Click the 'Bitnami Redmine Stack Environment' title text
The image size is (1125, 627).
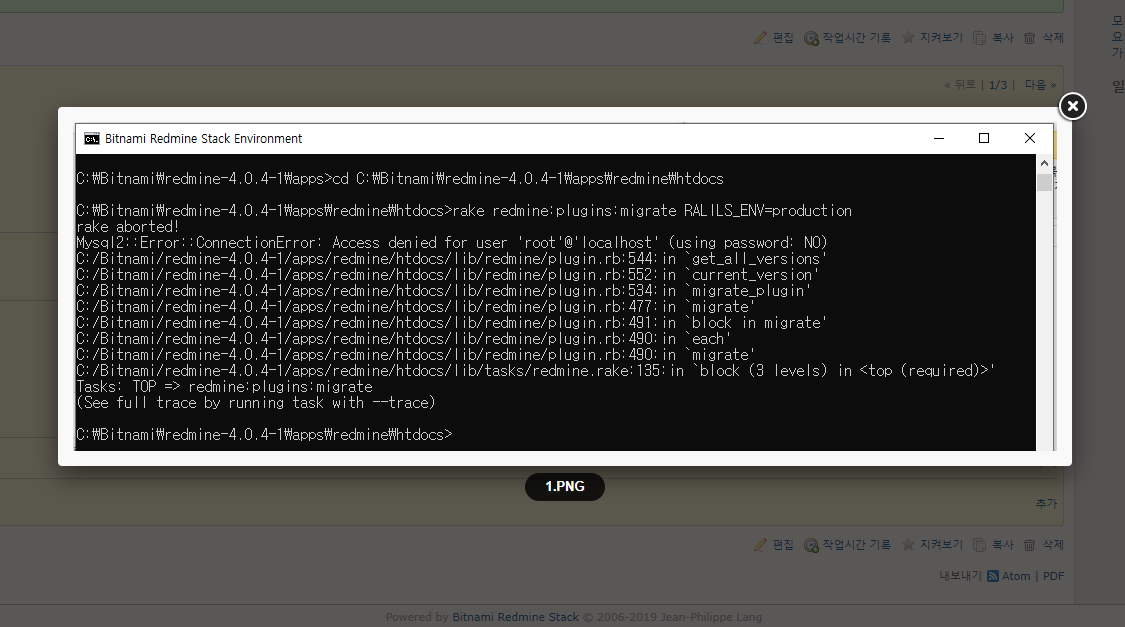pos(204,138)
